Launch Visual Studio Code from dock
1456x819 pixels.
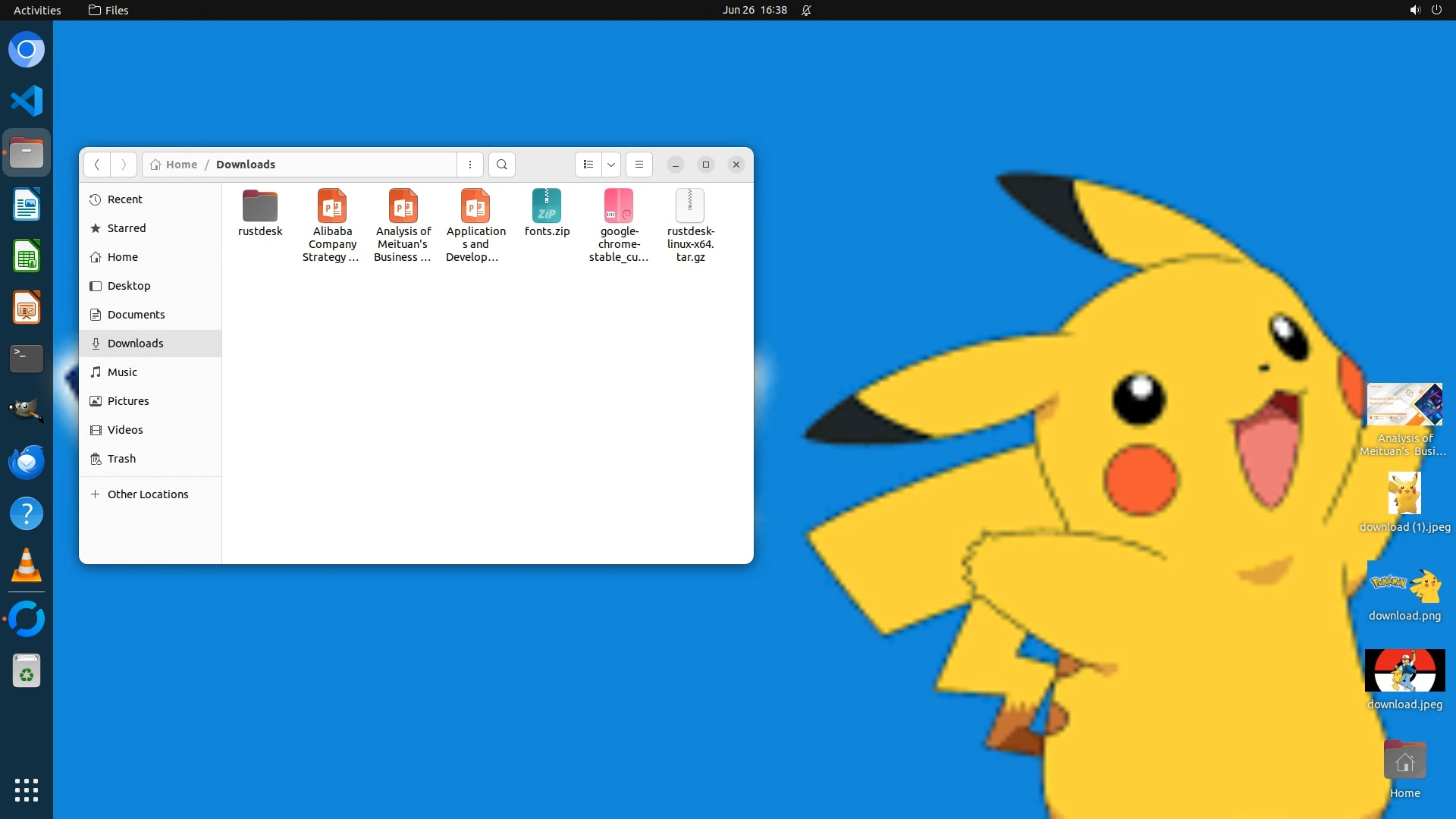click(x=27, y=101)
